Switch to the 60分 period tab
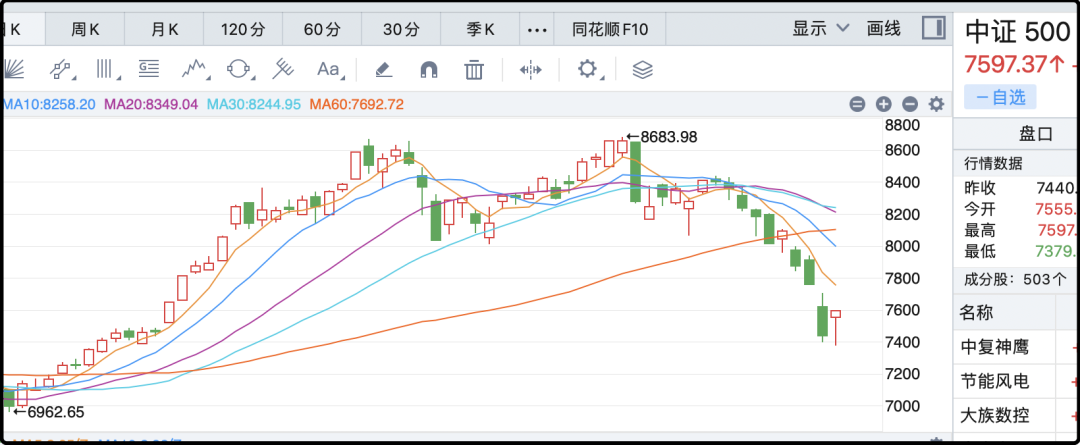 click(x=322, y=29)
